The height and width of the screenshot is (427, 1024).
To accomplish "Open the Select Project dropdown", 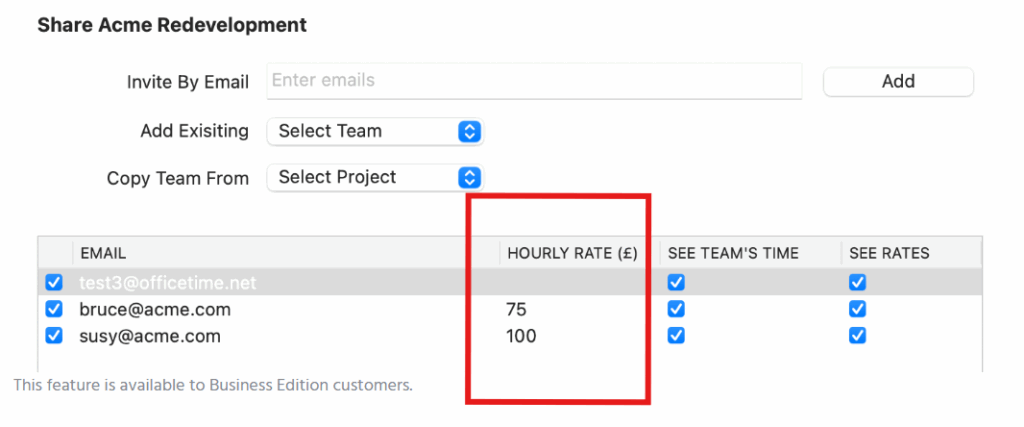I will 375,178.
